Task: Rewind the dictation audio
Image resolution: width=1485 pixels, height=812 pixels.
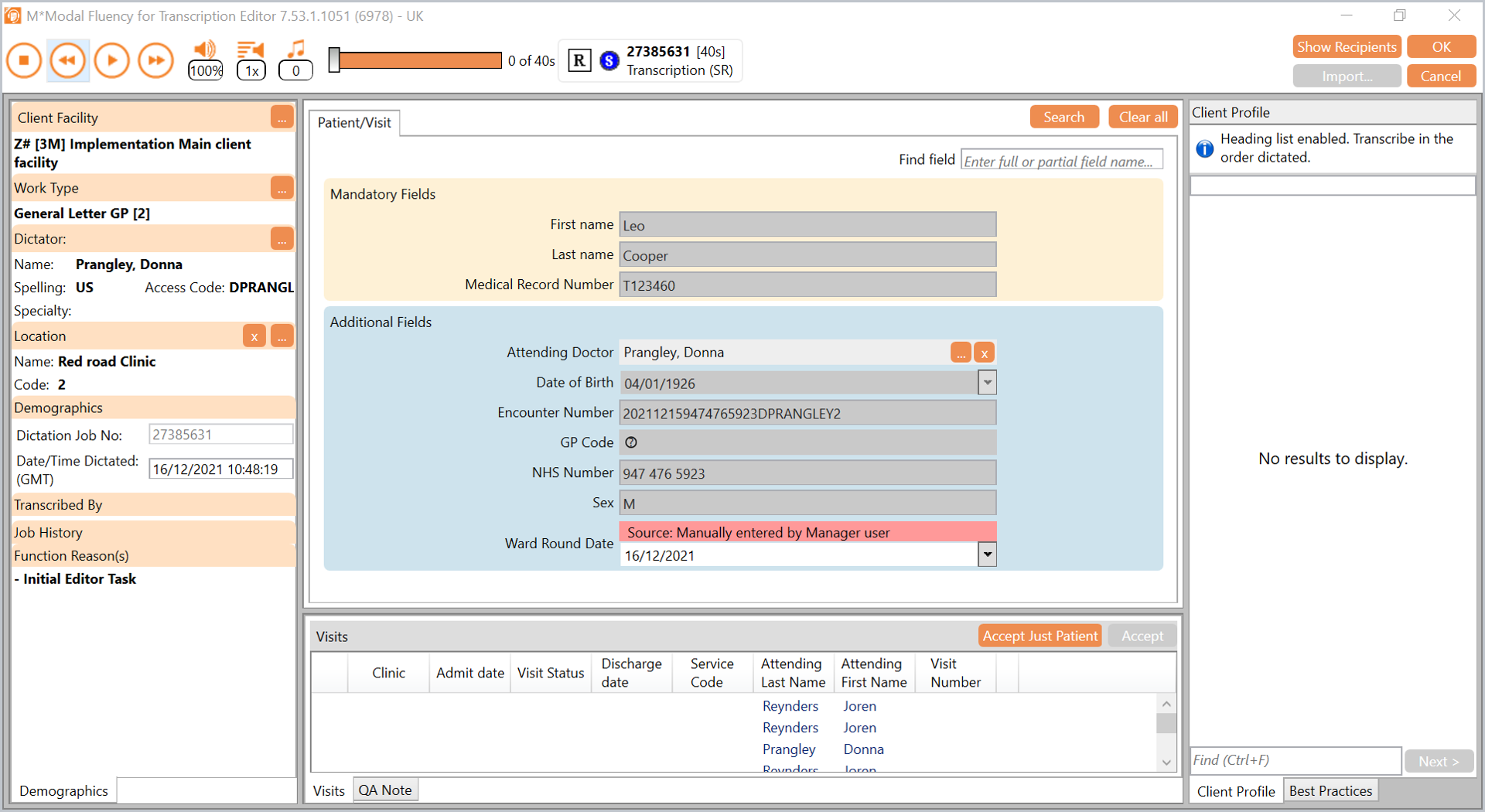Action: pos(68,60)
